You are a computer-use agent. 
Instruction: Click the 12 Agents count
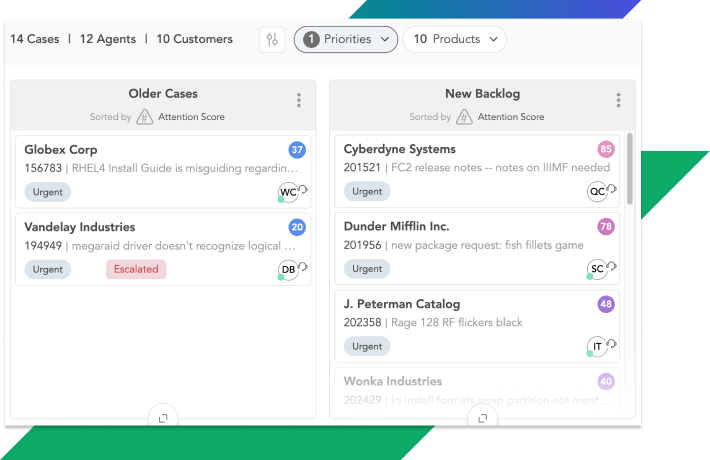coord(108,39)
